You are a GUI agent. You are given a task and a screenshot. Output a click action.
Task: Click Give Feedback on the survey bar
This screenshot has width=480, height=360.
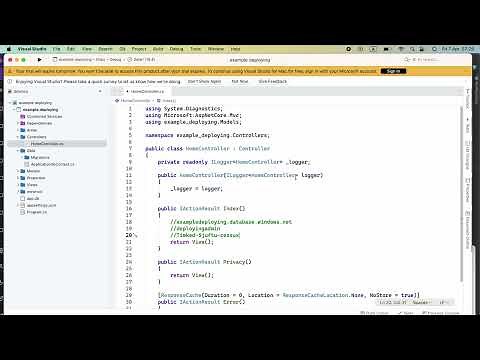coord(273,81)
